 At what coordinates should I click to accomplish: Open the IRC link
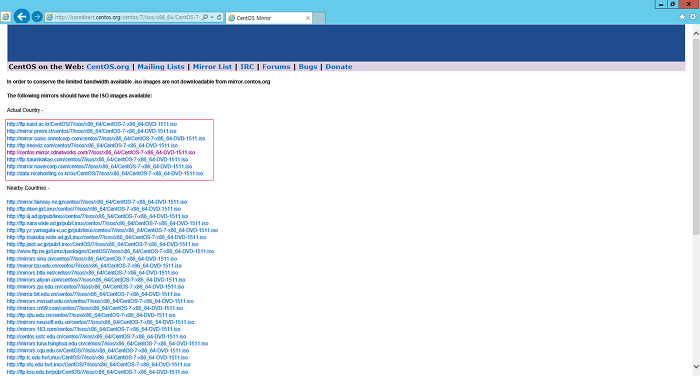247,67
